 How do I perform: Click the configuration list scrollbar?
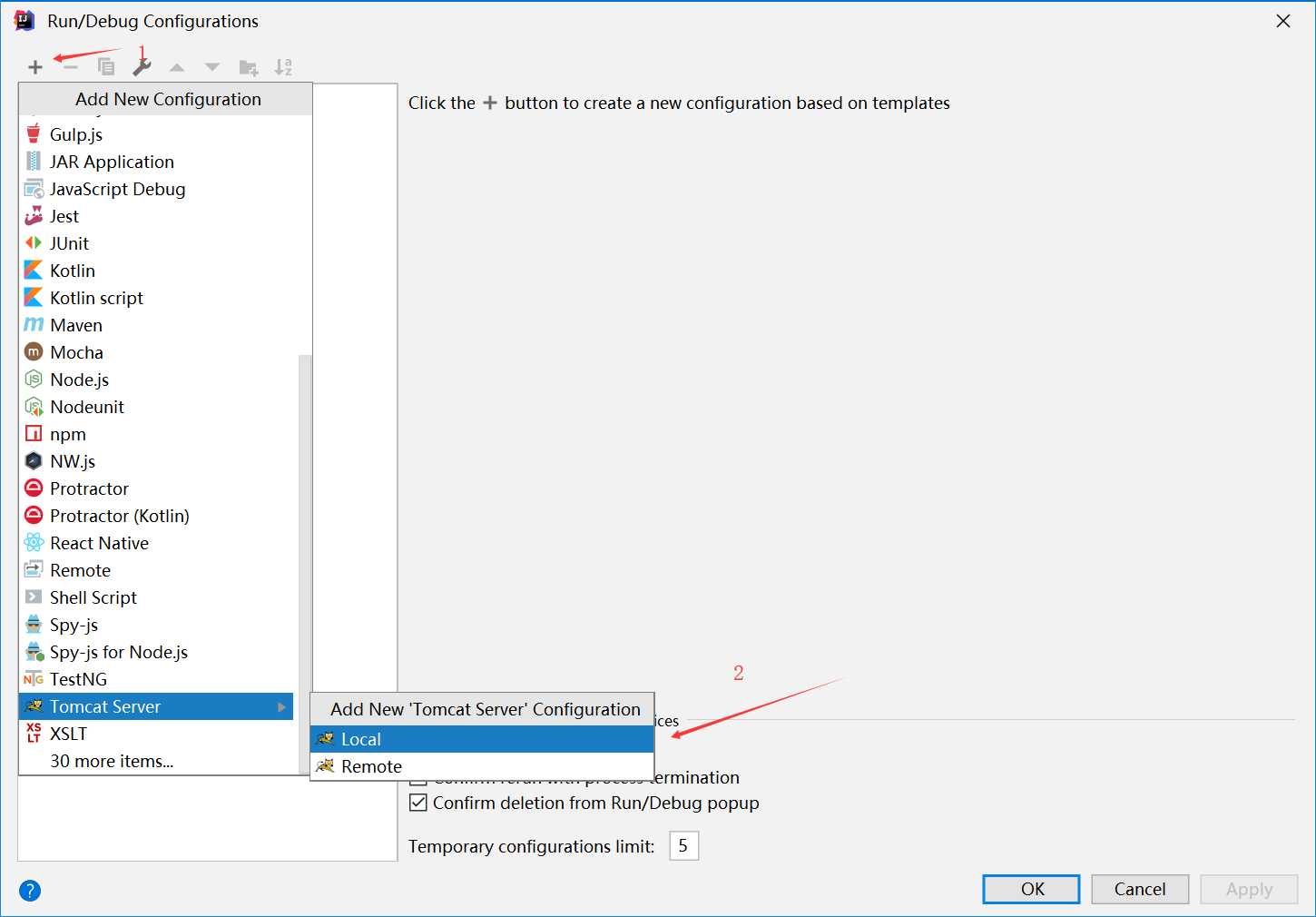pyautogui.click(x=305, y=563)
